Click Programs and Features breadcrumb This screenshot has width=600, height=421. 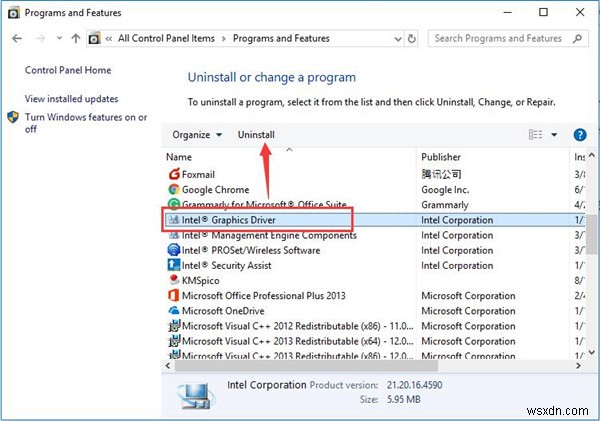pyautogui.click(x=281, y=38)
